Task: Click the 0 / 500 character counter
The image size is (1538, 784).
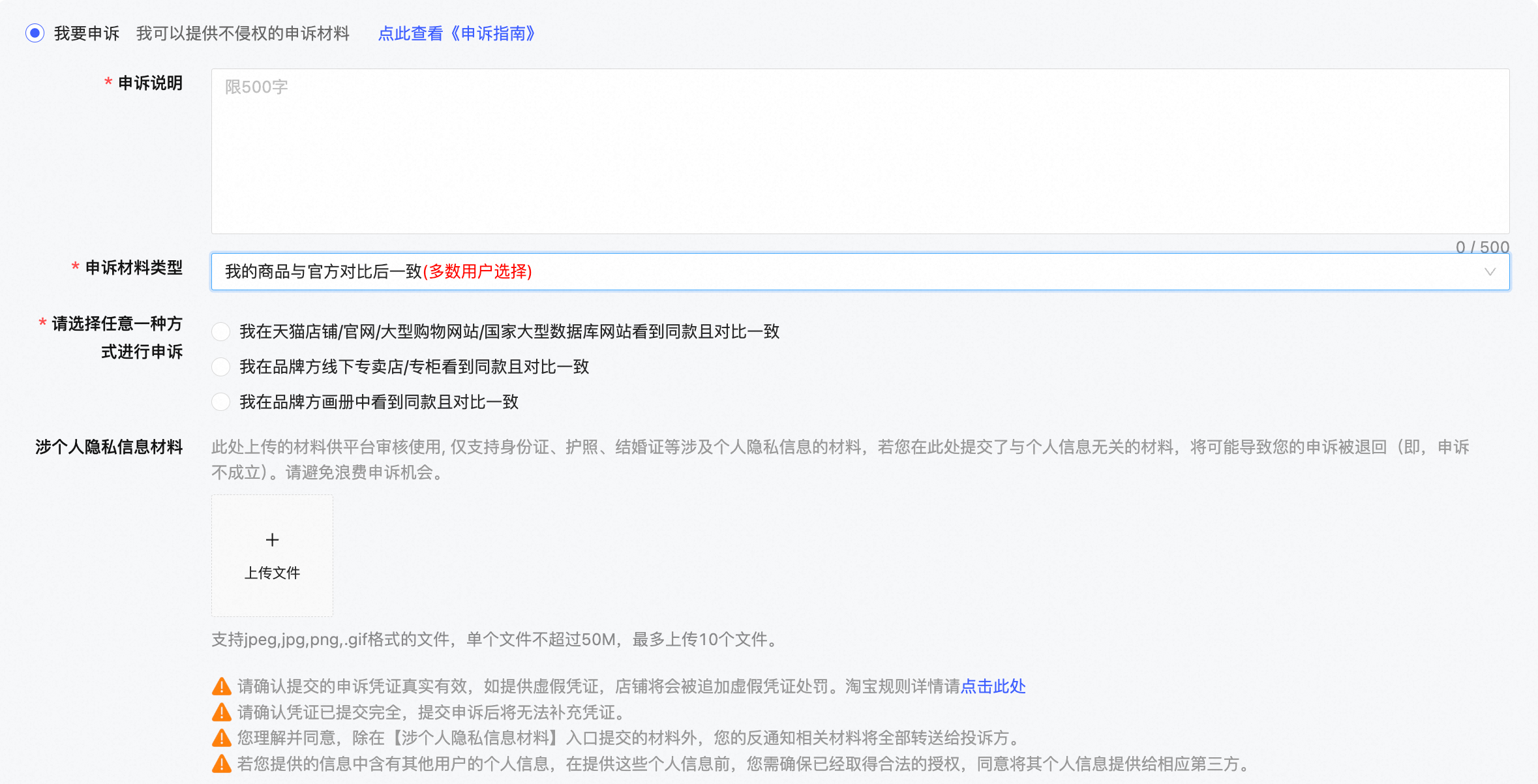Action: pos(1482,247)
